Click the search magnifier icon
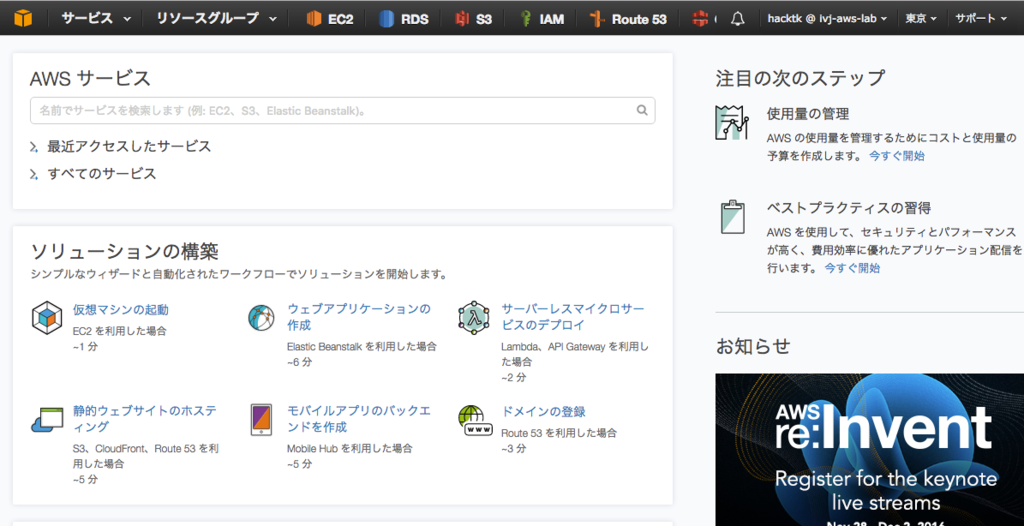Image resolution: width=1024 pixels, height=526 pixels. click(642, 110)
